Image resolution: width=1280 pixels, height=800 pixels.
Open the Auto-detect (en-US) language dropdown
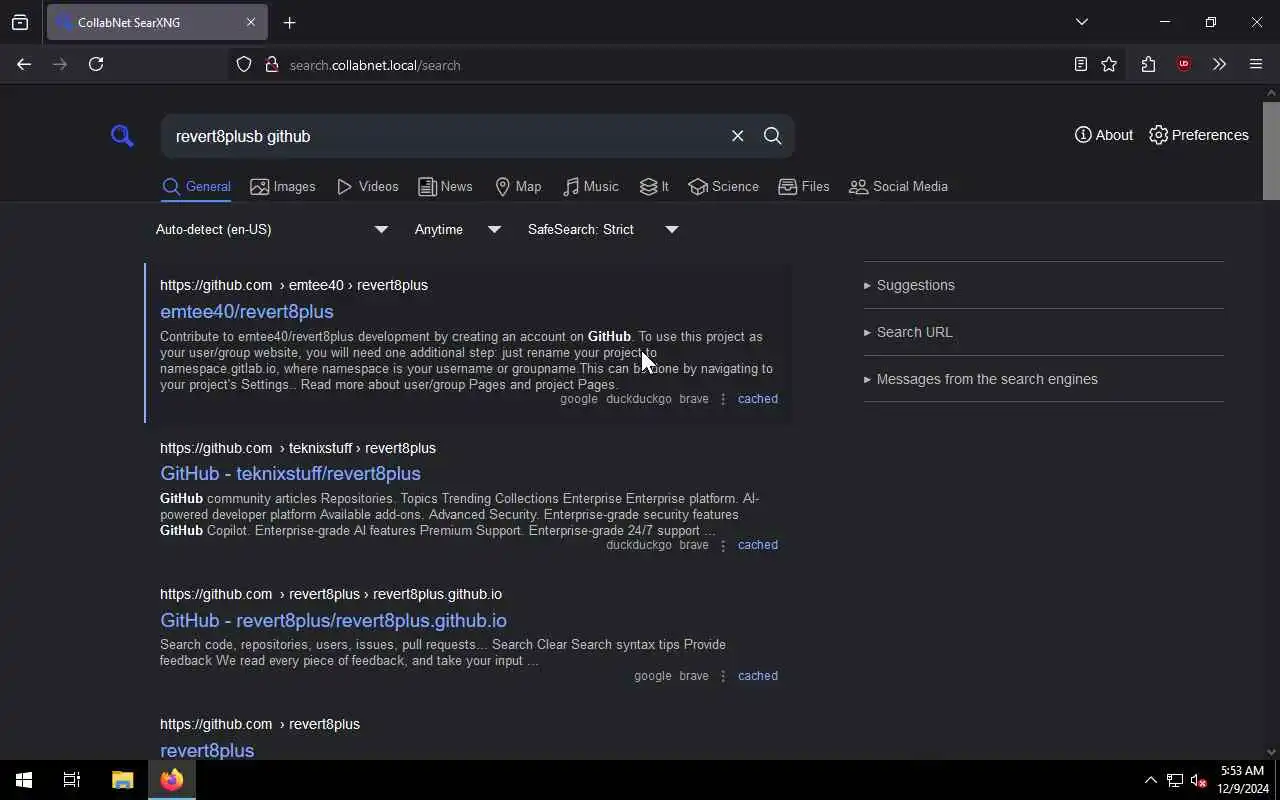[x=271, y=229]
